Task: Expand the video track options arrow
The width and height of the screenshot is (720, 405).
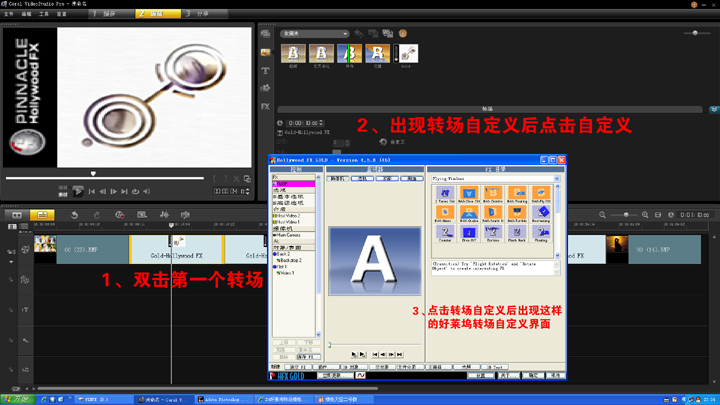Action: click(x=11, y=262)
